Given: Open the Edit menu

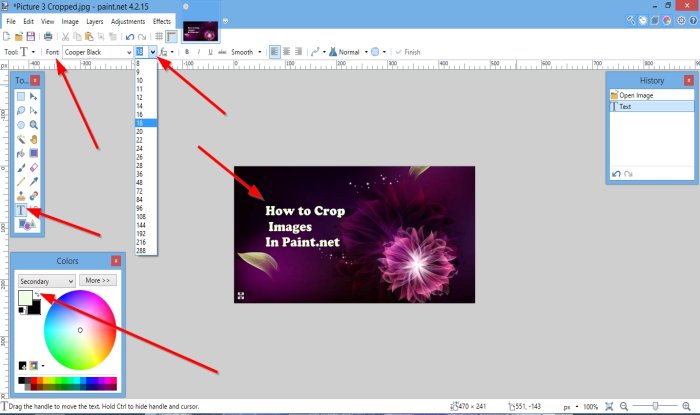Looking at the screenshot, I should [29, 21].
